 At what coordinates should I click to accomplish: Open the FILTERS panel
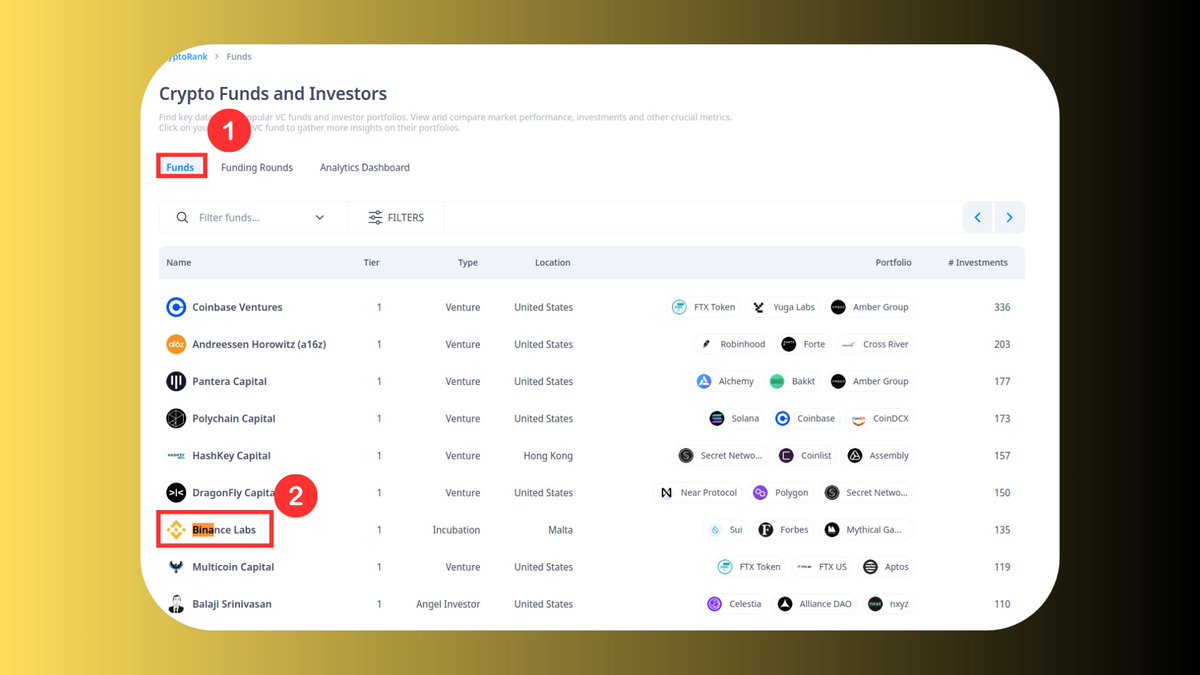click(x=395, y=217)
